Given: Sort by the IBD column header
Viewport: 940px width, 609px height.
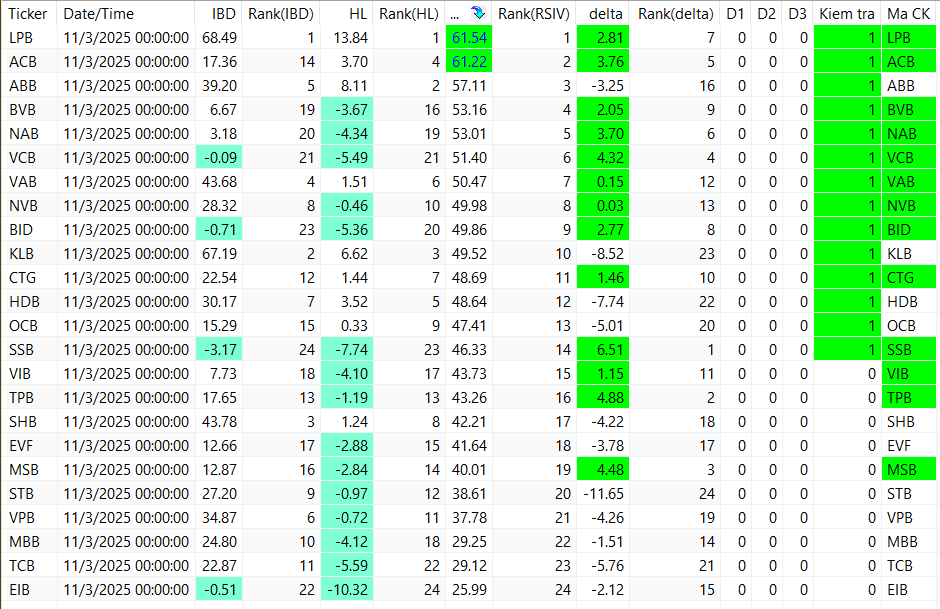Looking at the screenshot, I should (219, 13).
